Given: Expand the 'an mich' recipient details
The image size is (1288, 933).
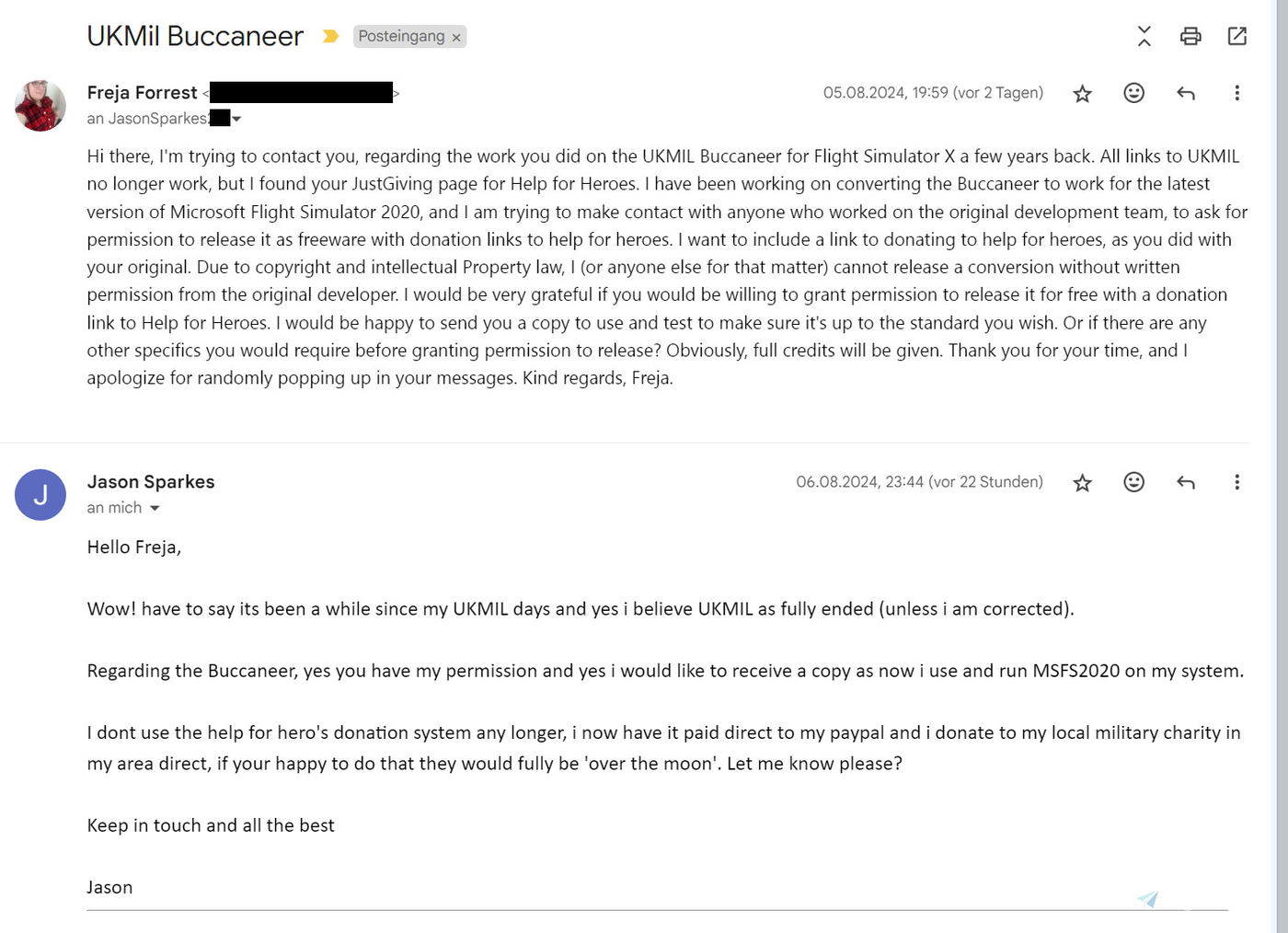Looking at the screenshot, I should point(155,508).
